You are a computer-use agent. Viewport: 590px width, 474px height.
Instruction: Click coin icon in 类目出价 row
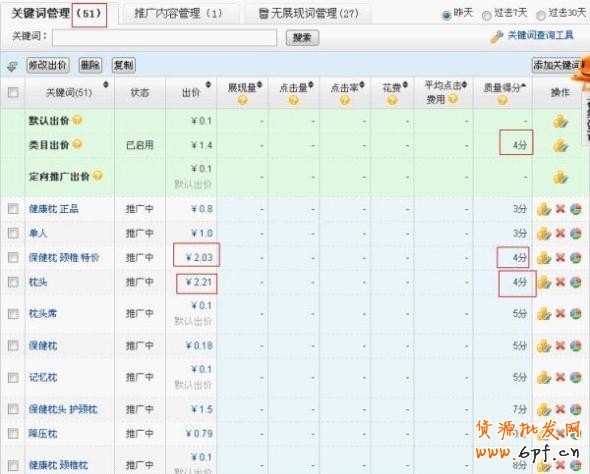tap(560, 145)
